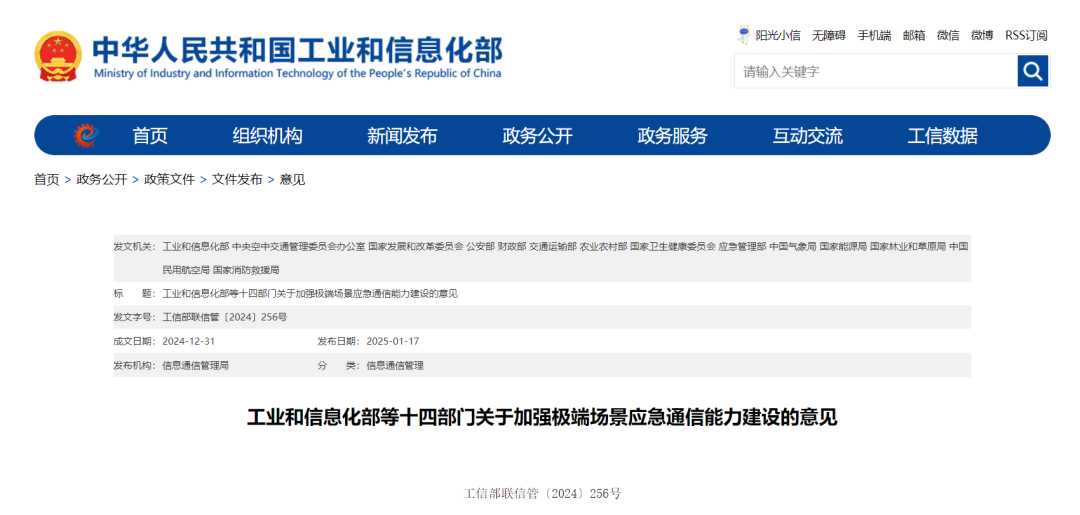This screenshot has height=515, width=1080.
Task: Open the 工信数据 navigation menu
Action: click(942, 136)
